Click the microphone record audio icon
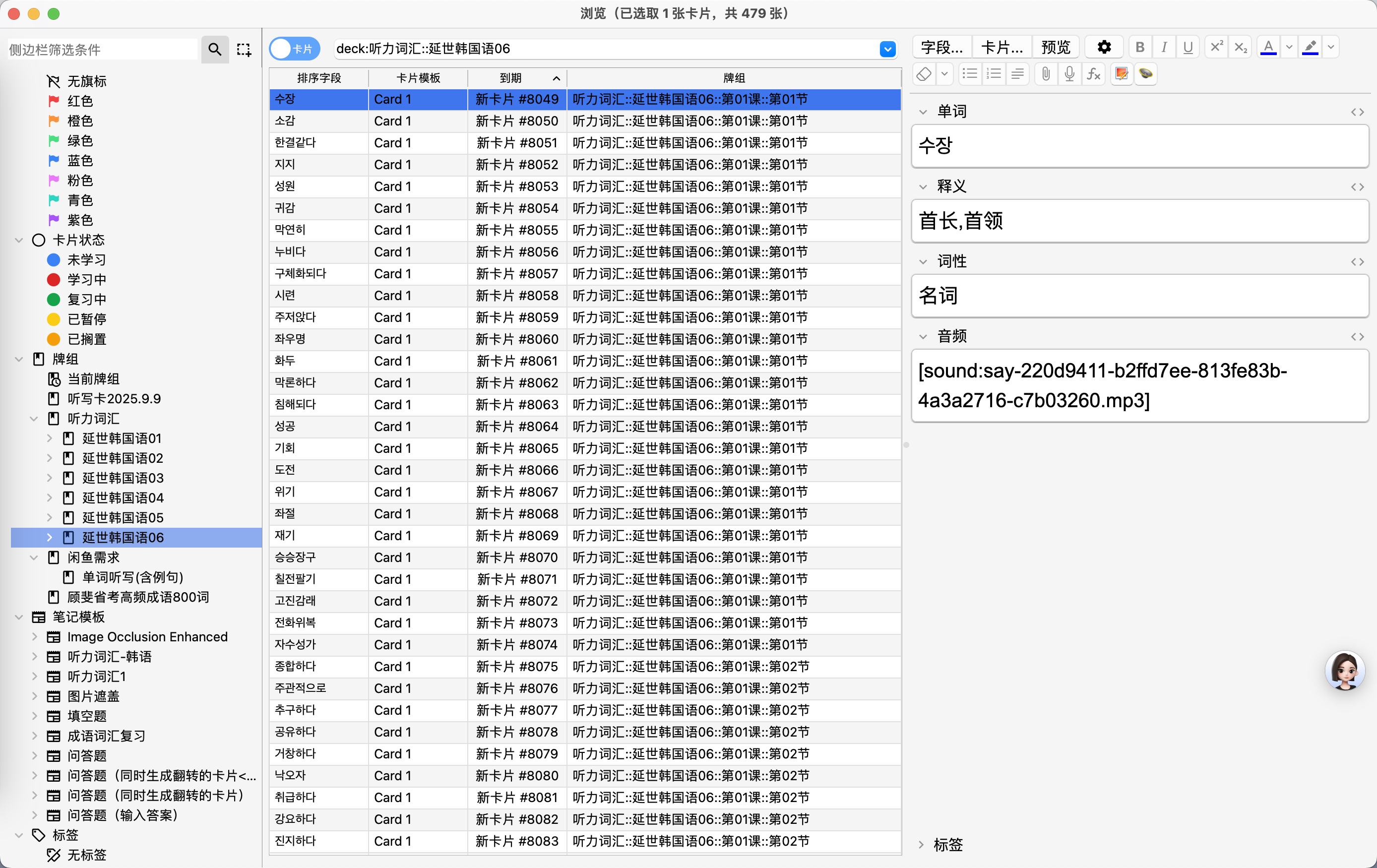The height and width of the screenshot is (868, 1377). tap(1069, 74)
